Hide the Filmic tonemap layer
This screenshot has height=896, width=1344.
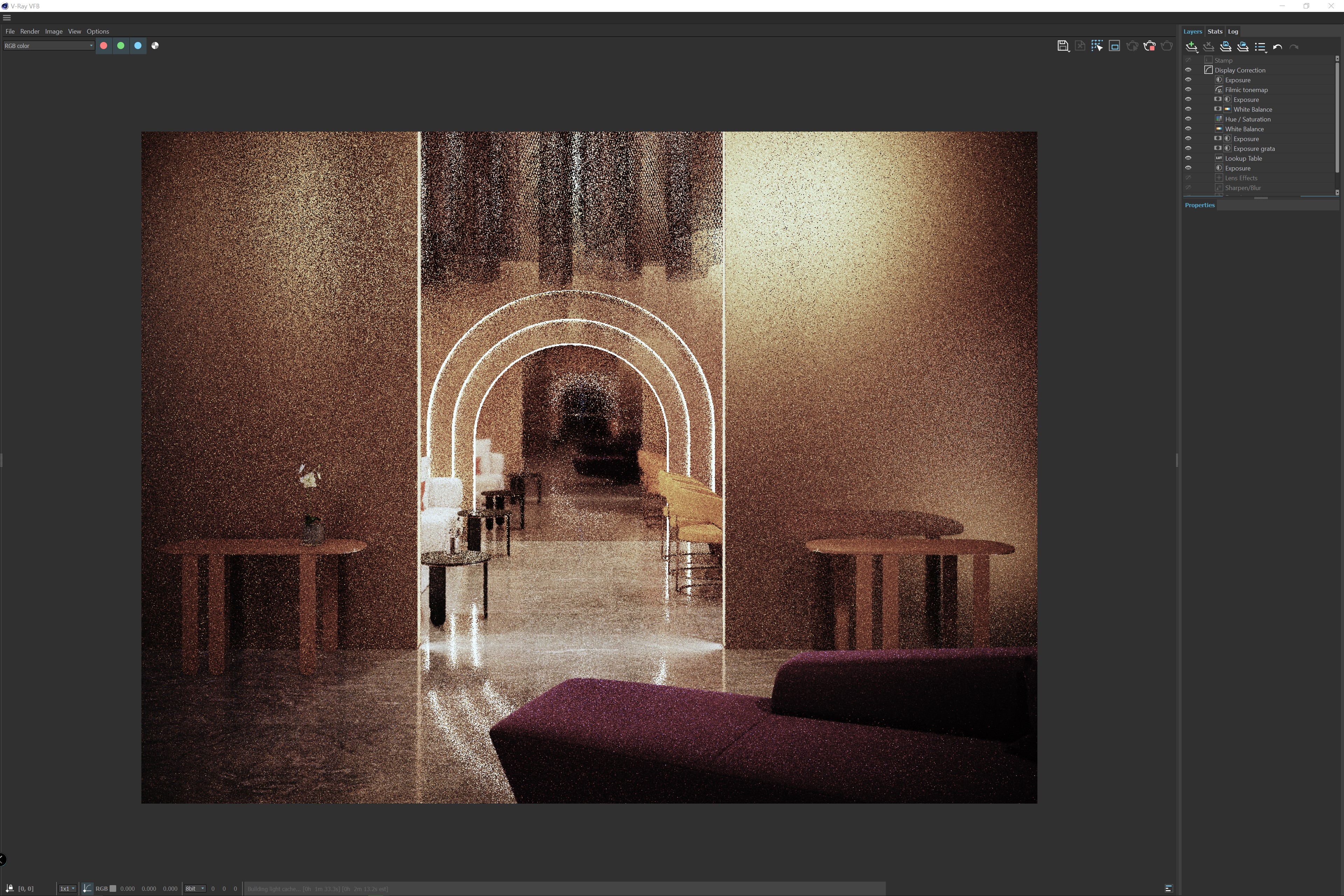[1188, 90]
